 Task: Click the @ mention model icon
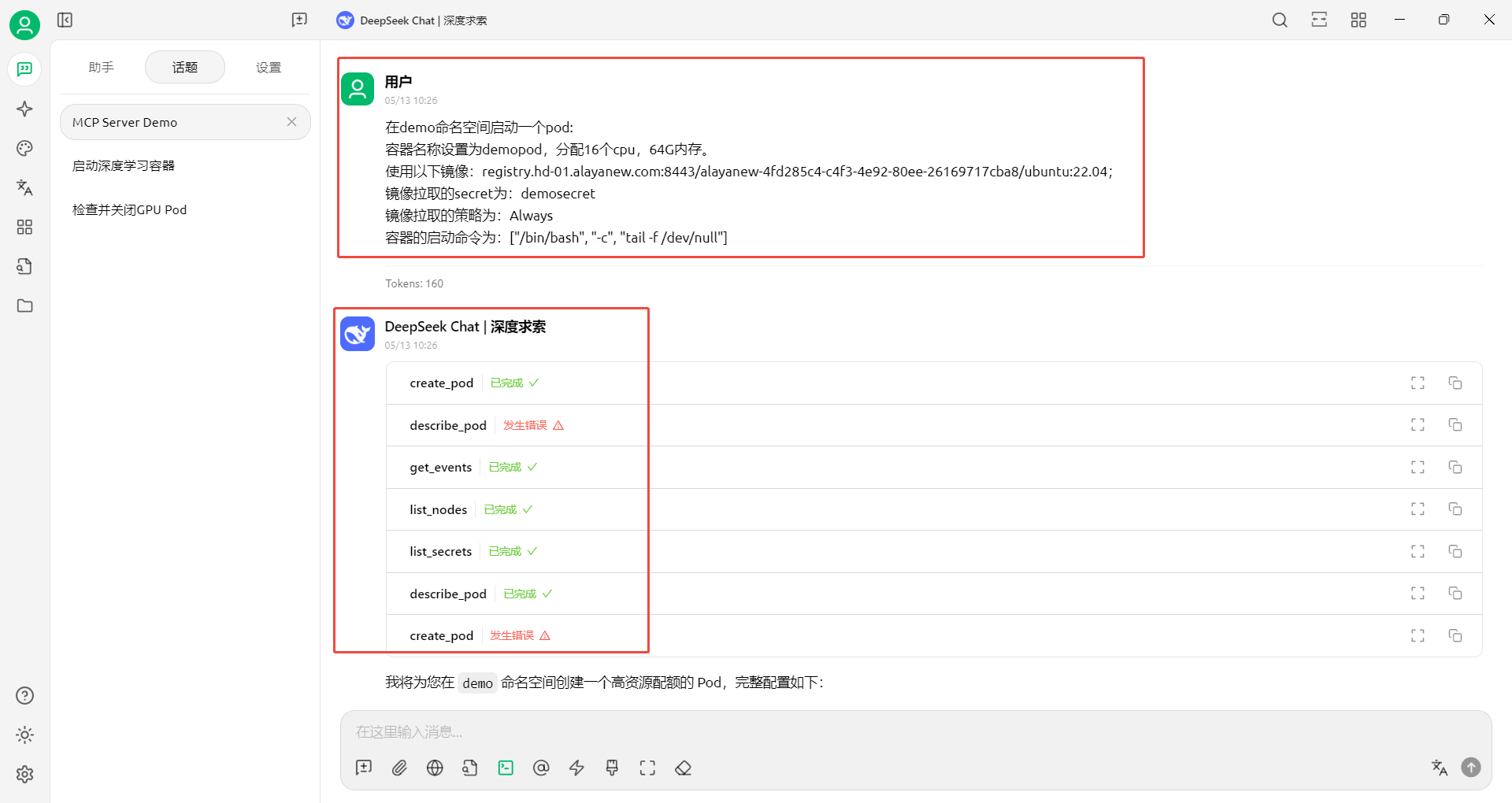541,768
